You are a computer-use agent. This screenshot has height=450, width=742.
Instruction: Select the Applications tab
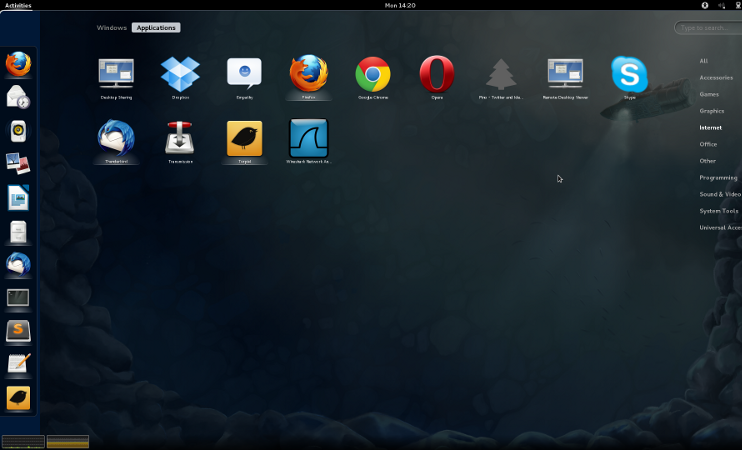tap(156, 28)
